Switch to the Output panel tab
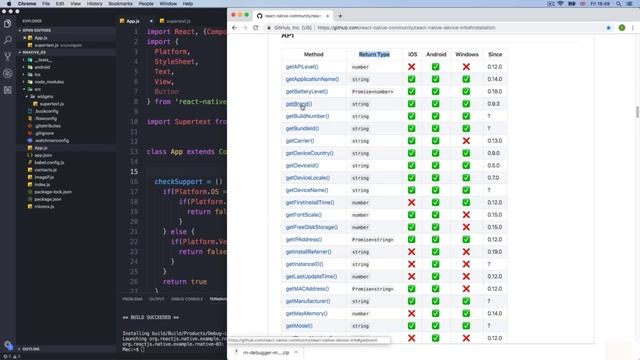 pos(157,299)
